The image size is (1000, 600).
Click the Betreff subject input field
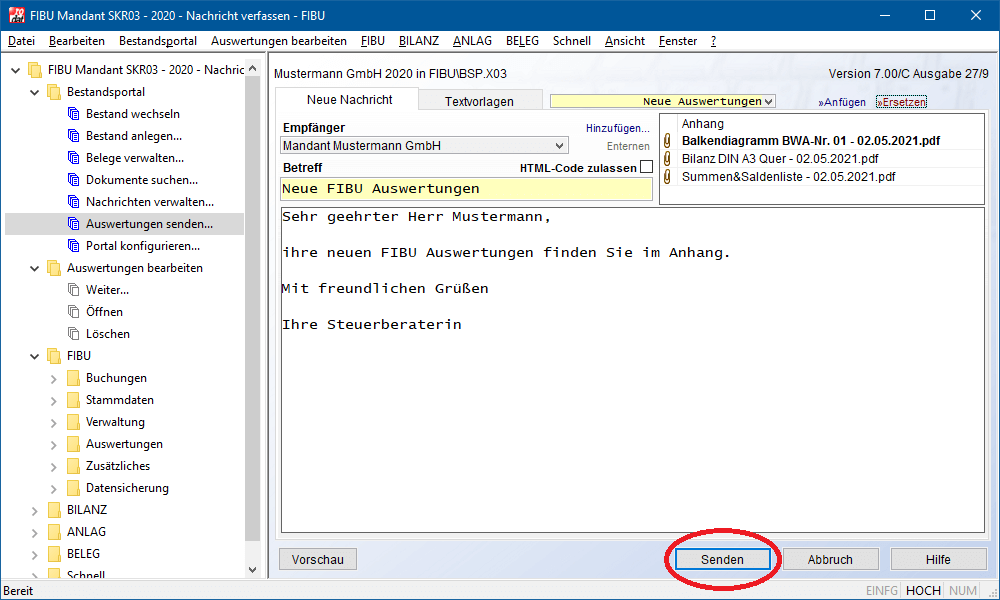(x=466, y=189)
